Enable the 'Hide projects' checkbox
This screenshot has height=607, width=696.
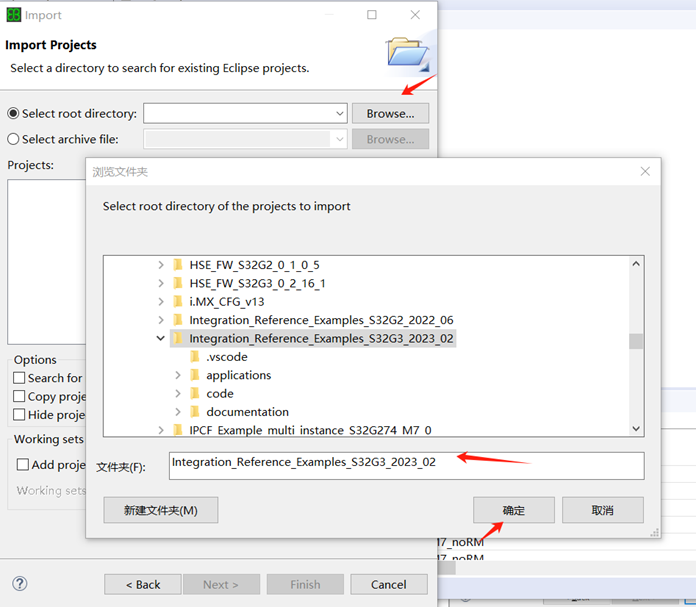pyautogui.click(x=19, y=415)
